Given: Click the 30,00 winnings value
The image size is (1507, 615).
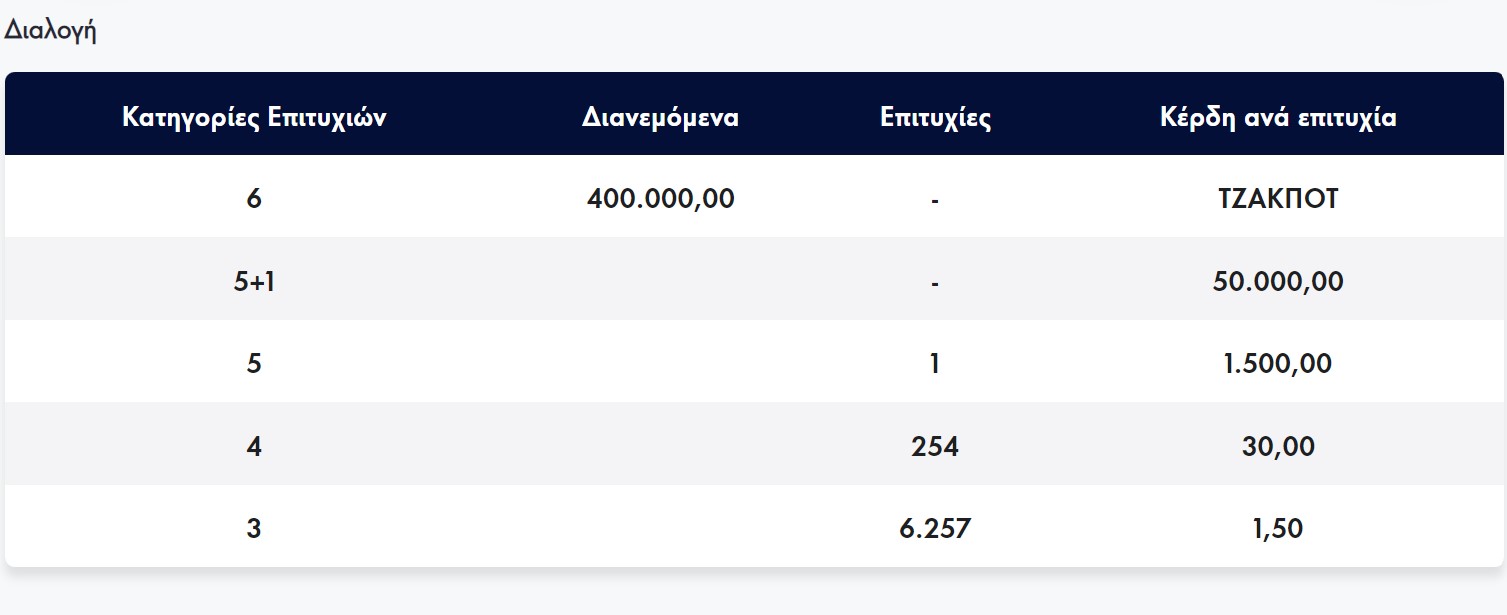Looking at the screenshot, I should (1278, 445).
